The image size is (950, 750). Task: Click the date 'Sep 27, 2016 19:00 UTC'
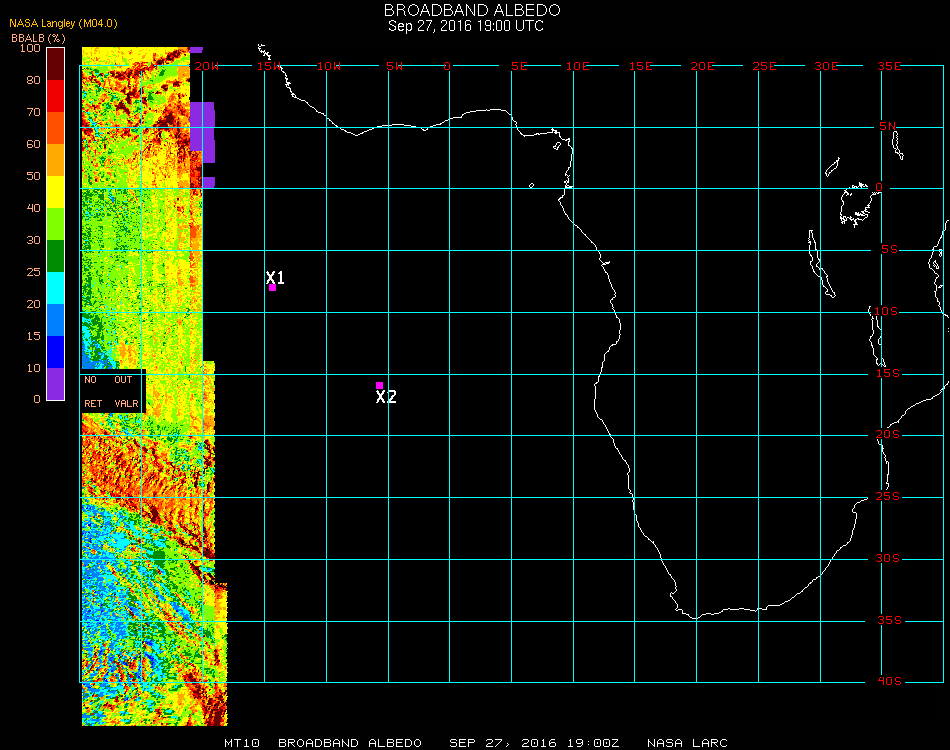pos(466,26)
